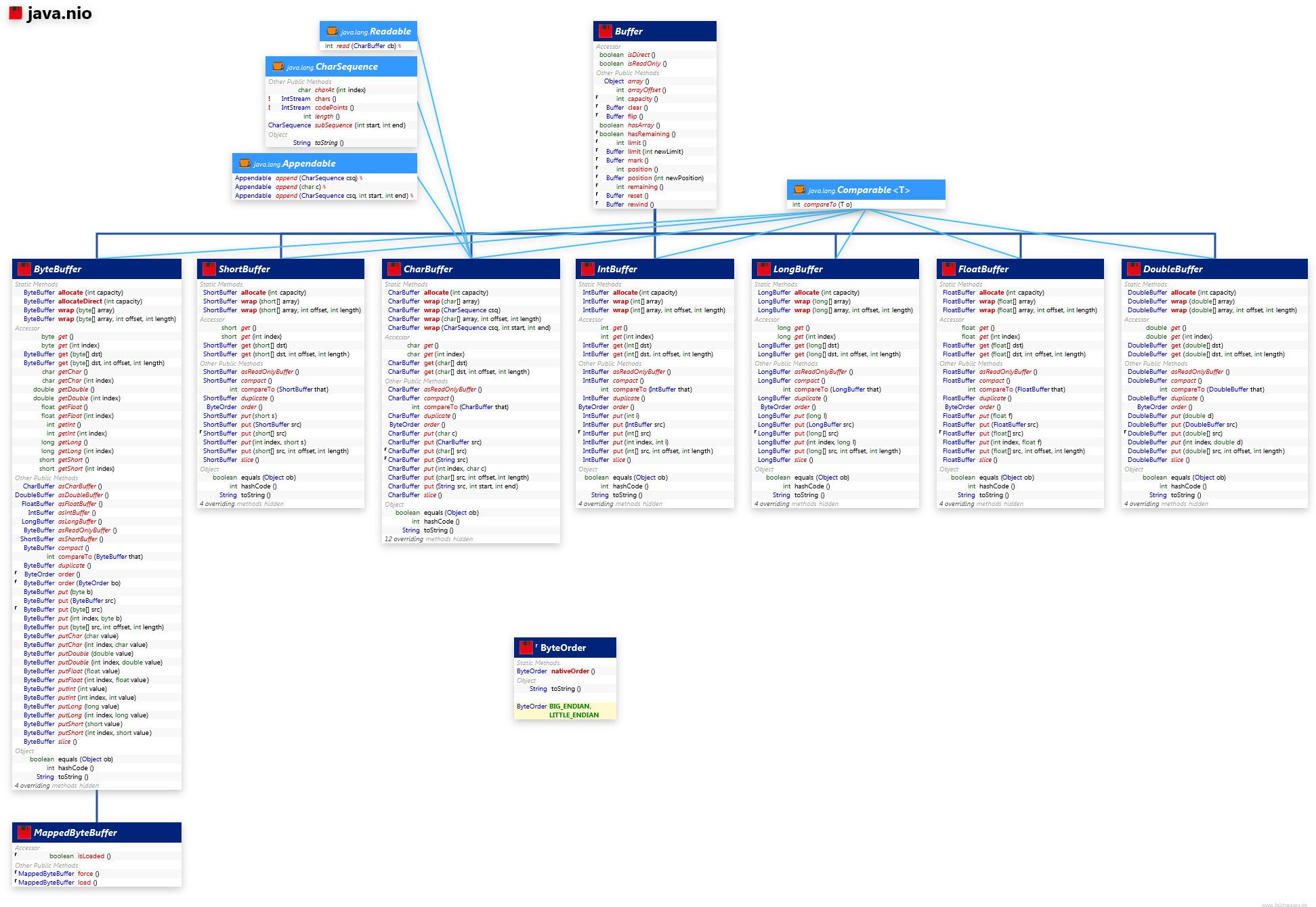The height and width of the screenshot is (907, 1316).
Task: Click put (IntBuffer src) in IntBuffer
Action: (639, 425)
